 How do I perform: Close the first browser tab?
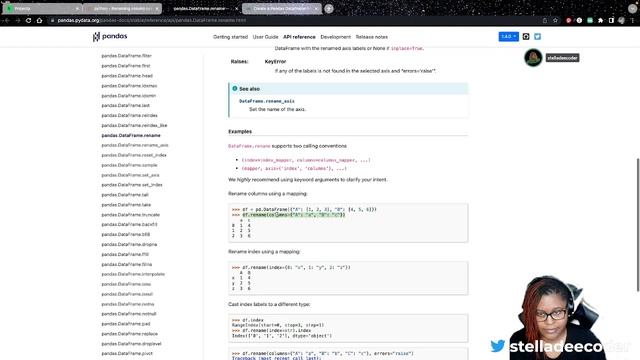pos(77,9)
